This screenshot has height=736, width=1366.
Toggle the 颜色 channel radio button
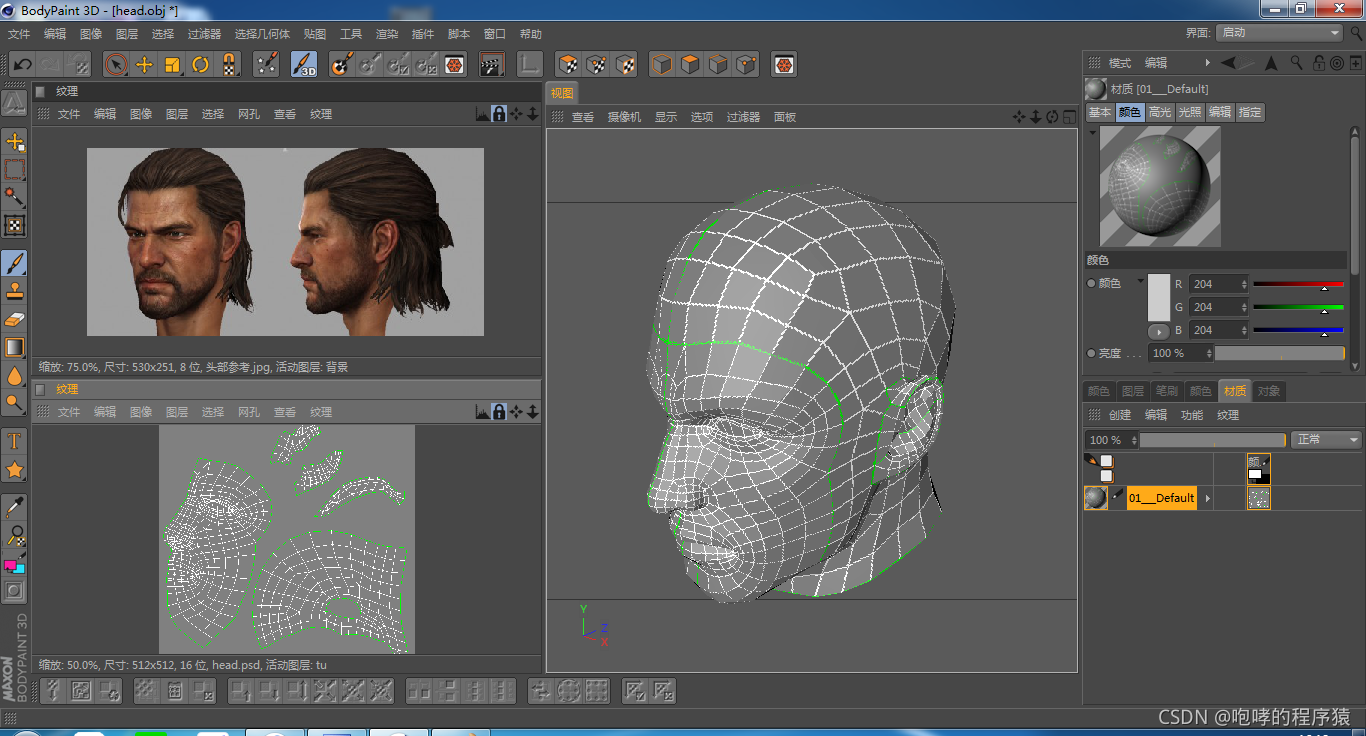pos(1092,284)
